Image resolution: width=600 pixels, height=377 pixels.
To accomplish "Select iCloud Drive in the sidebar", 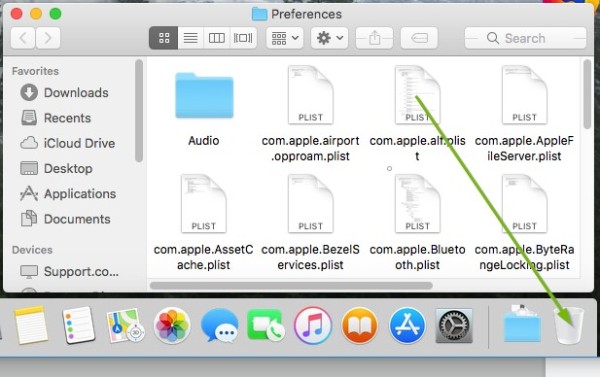I will 67,143.
